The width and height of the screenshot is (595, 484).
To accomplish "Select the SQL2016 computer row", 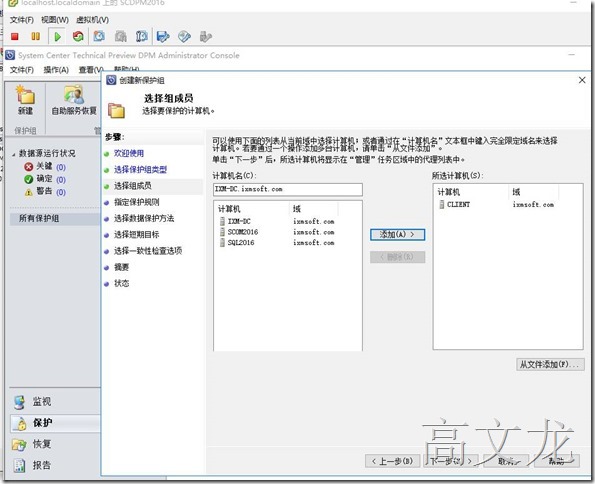I will 277,243.
